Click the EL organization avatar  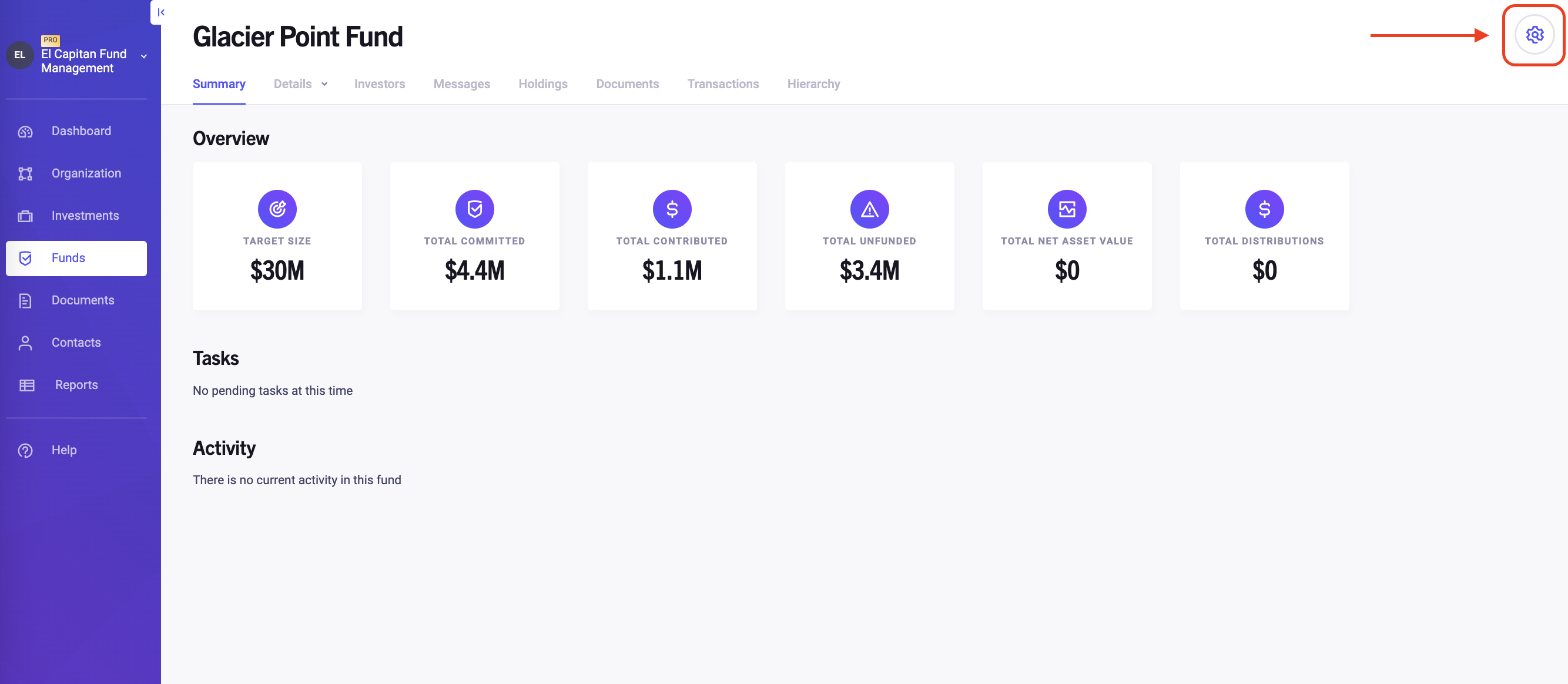(20, 55)
